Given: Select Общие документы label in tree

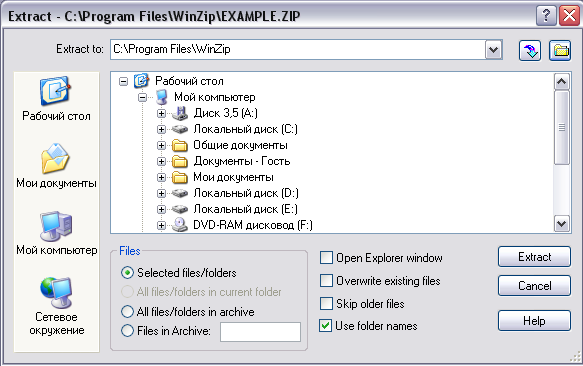Looking at the screenshot, I should (240, 145).
